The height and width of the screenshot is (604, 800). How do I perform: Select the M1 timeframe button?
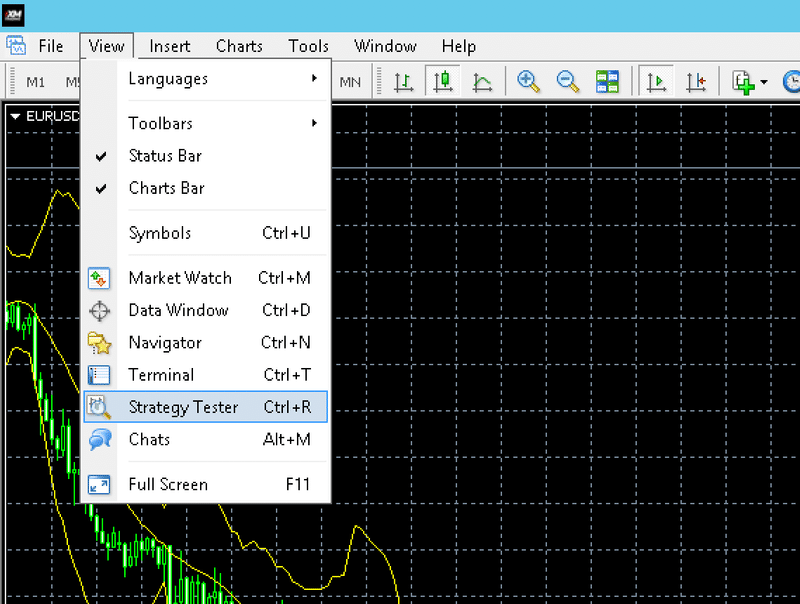tap(33, 82)
